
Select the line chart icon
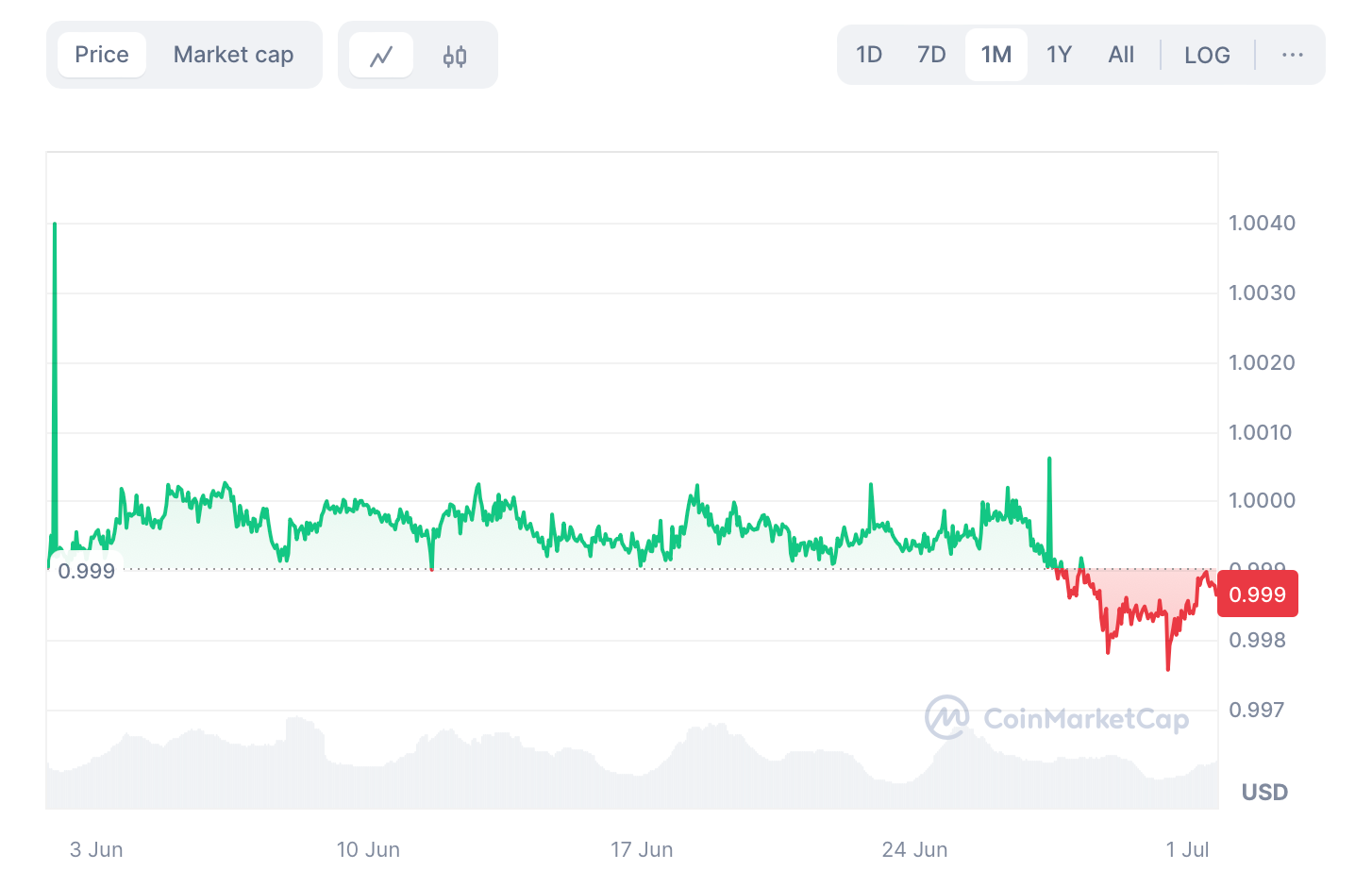point(381,54)
